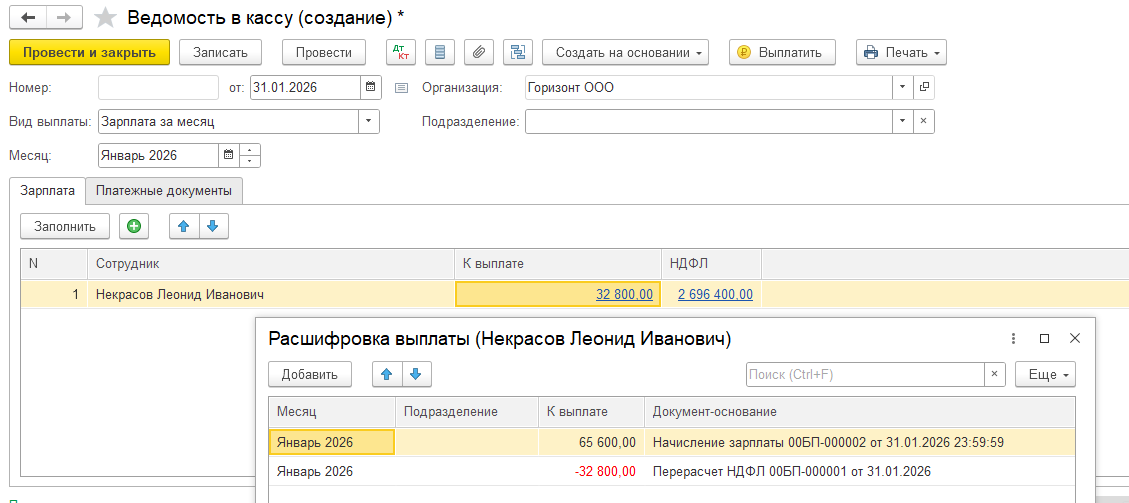
Task: Switch to the Платежные документы tab
Action: 164,190
